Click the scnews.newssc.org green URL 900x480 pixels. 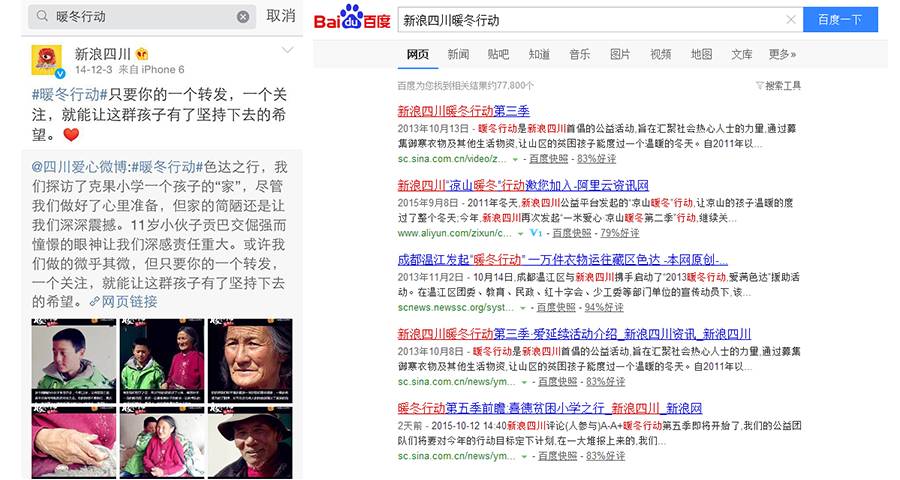point(455,307)
